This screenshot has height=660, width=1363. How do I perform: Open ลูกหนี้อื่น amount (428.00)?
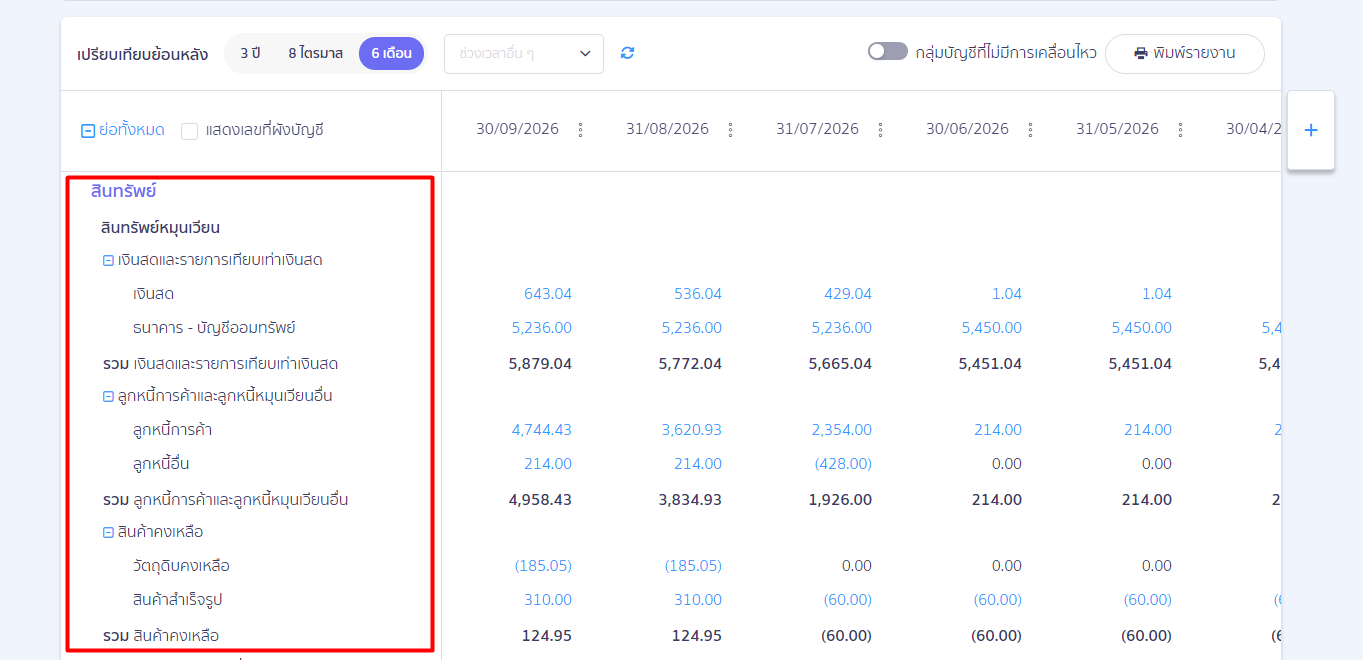coord(843,464)
